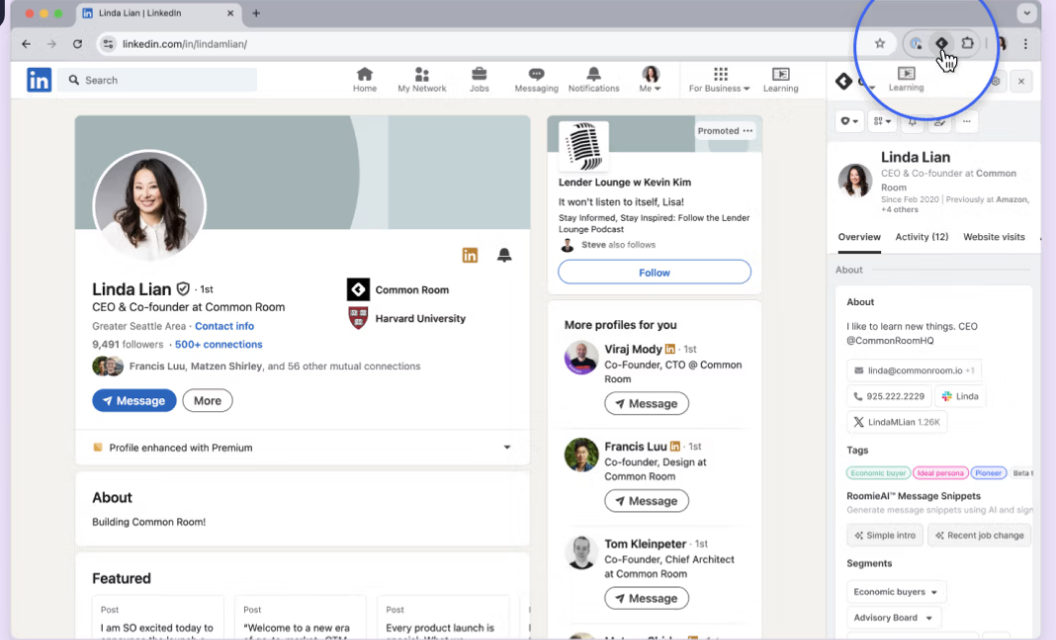Click the browser extensions puzzle icon

(x=967, y=43)
